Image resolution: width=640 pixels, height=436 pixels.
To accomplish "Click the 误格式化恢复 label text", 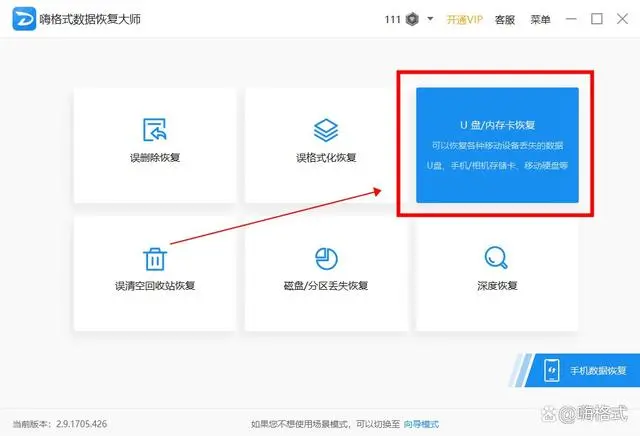I will click(326, 158).
